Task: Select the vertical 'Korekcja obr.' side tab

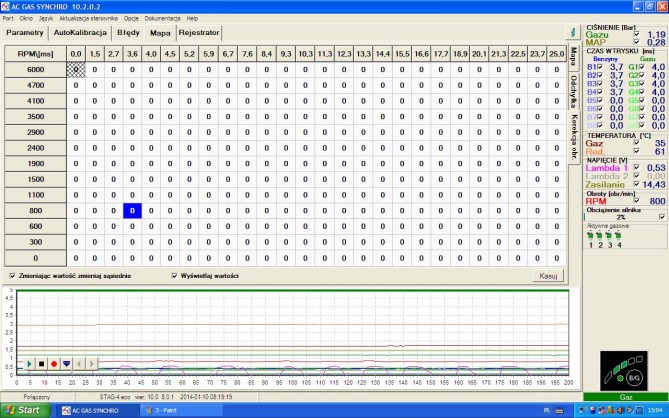Action: [x=574, y=137]
